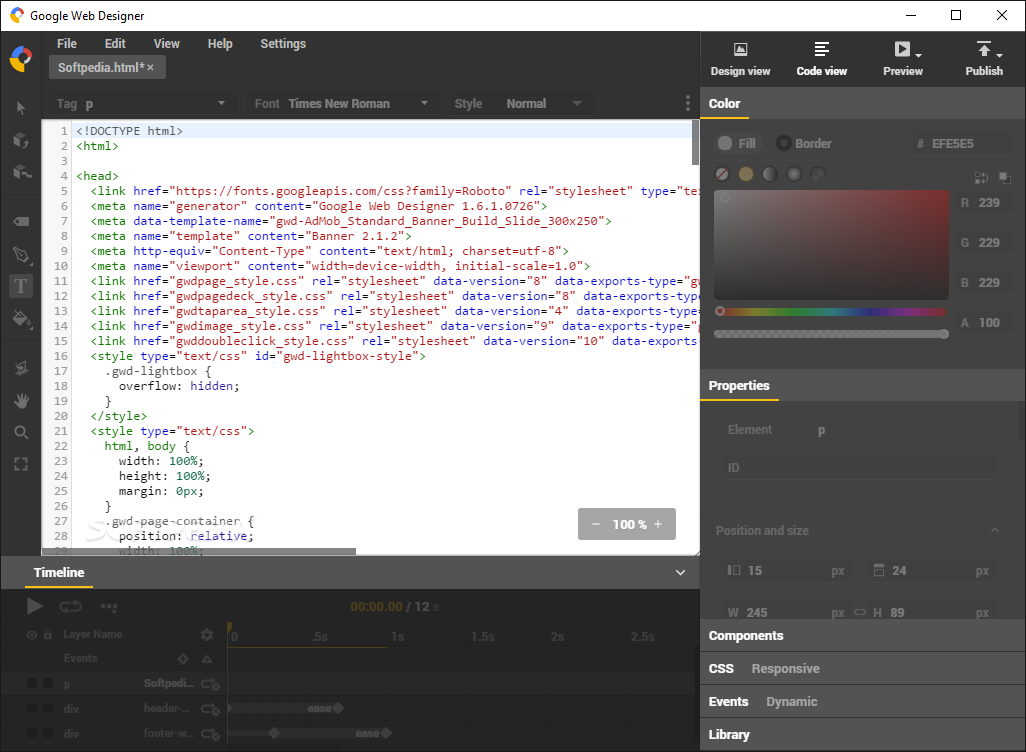Viewport: 1026px width, 752px height.
Task: Collapse the Timeline panel chevron
Action: [x=681, y=572]
